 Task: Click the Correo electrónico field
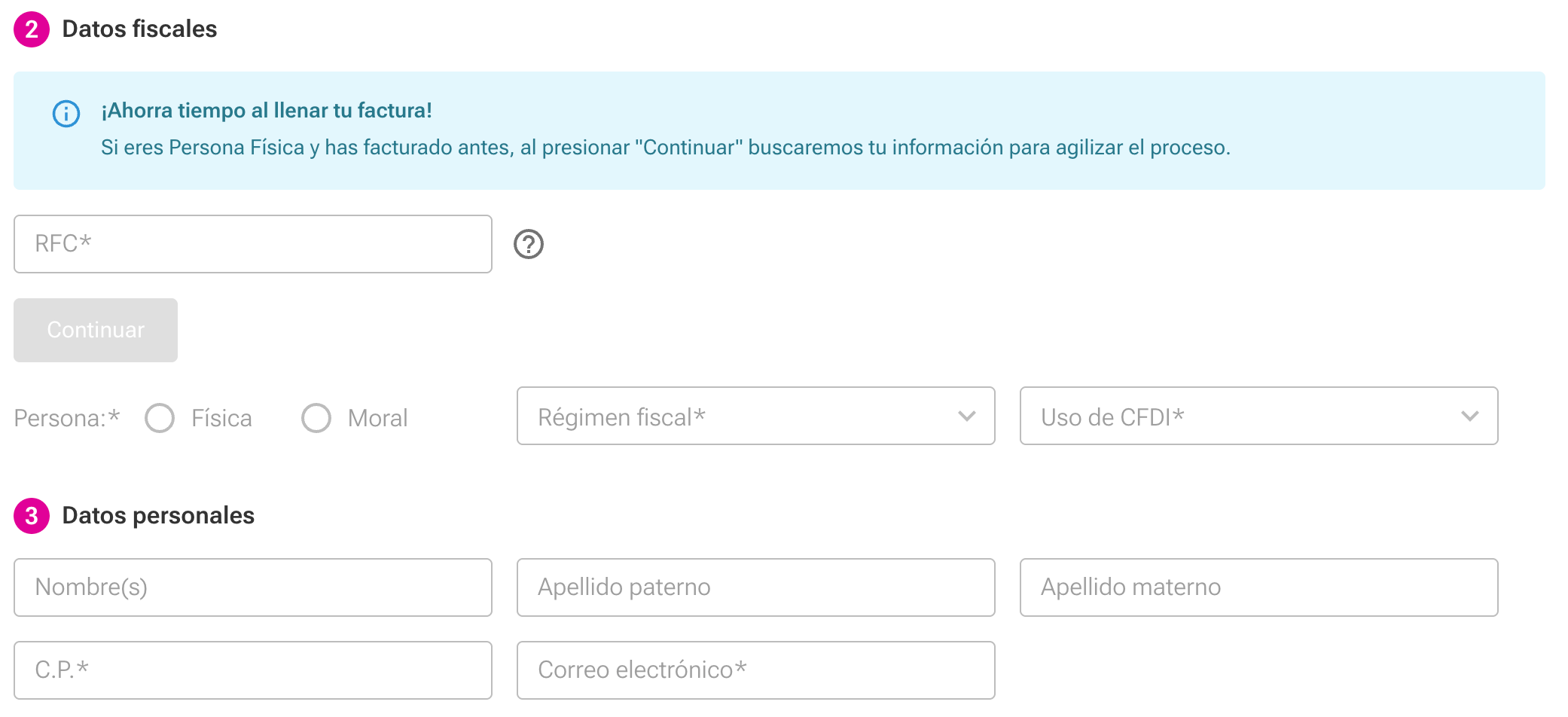755,670
